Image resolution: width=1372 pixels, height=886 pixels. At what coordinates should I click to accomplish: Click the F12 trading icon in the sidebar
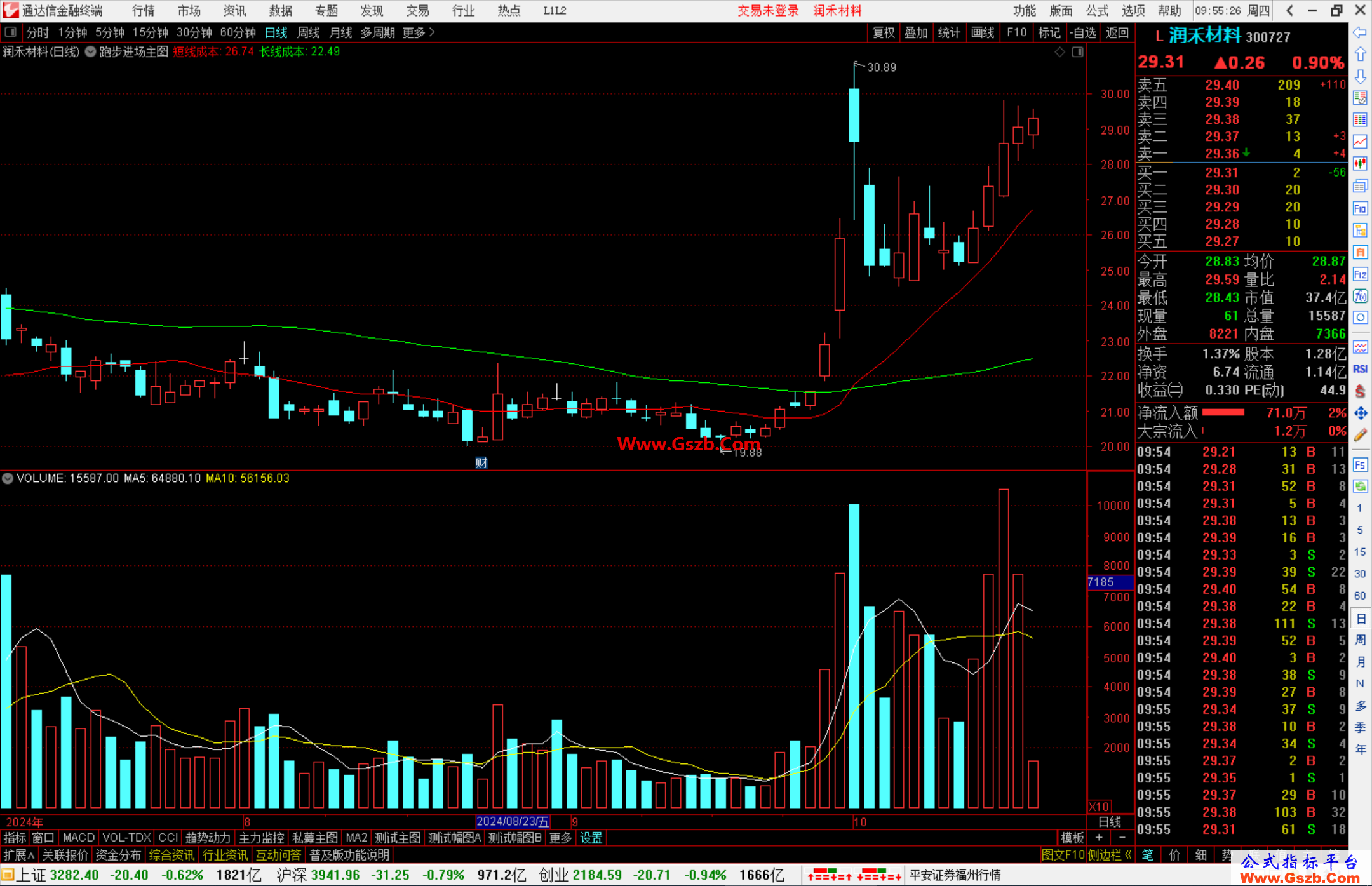(1360, 274)
